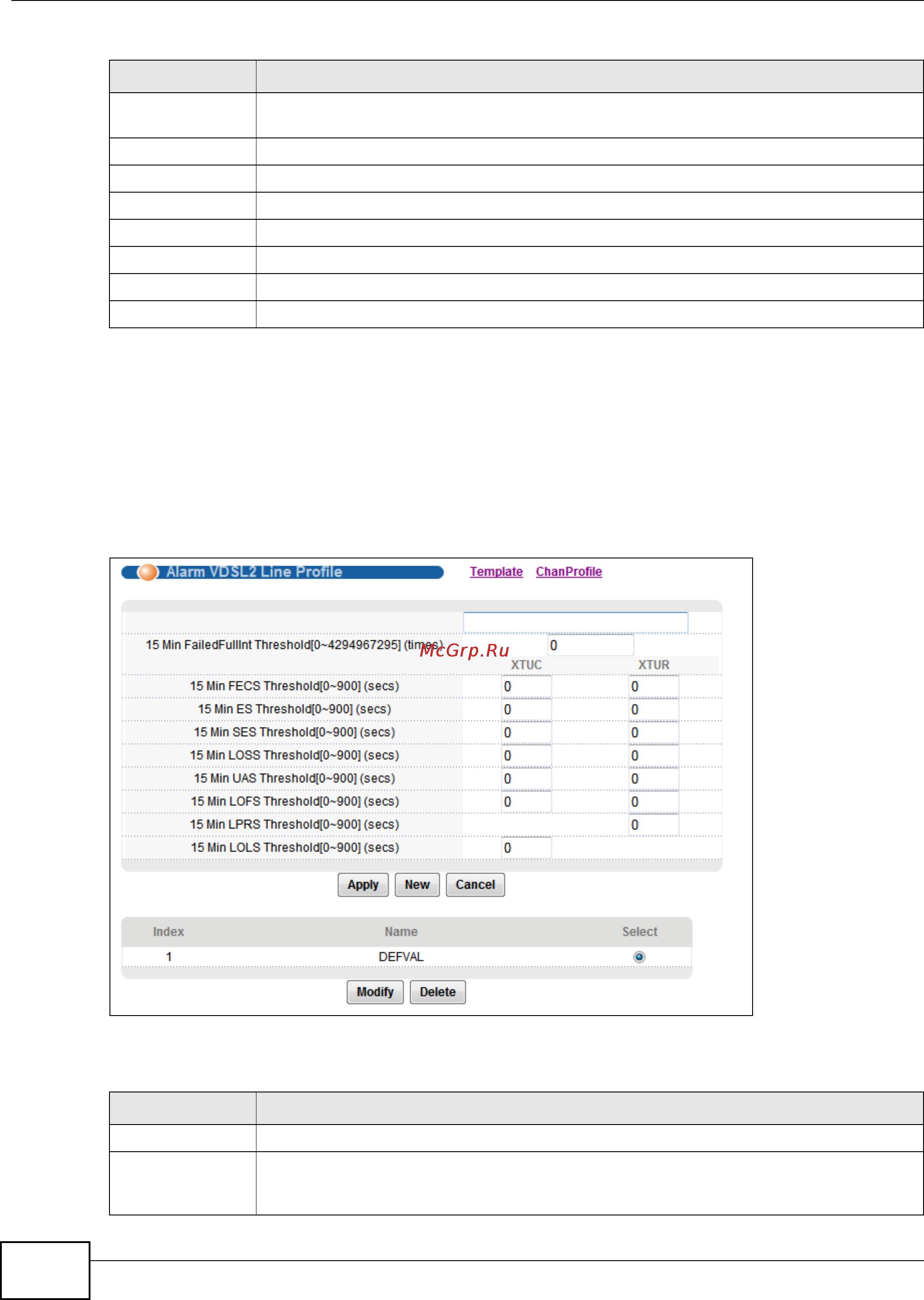924x1300 pixels.
Task: Click the profile name input field
Action: coord(575,623)
